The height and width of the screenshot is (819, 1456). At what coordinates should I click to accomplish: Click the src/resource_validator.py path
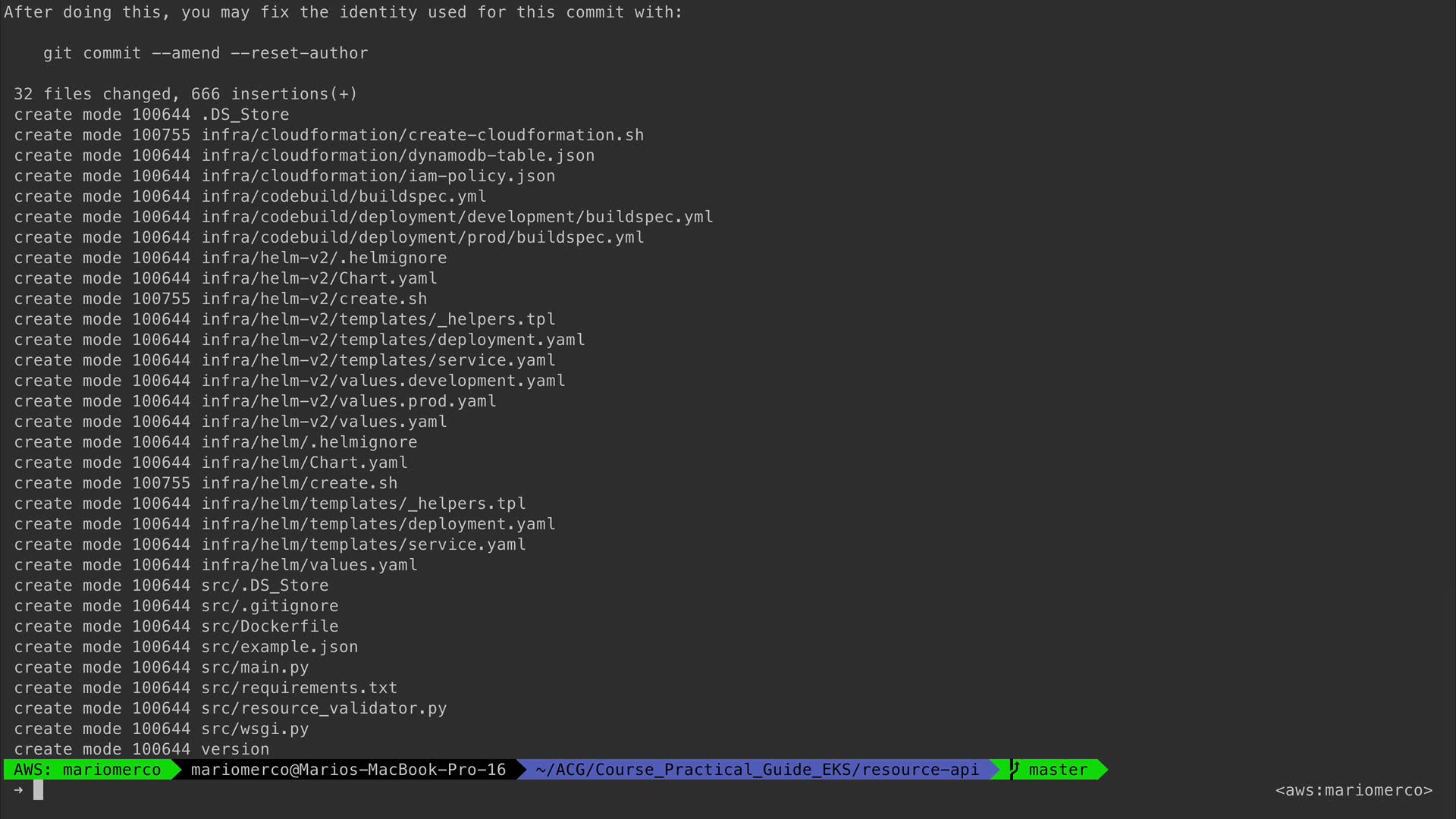[324, 708]
